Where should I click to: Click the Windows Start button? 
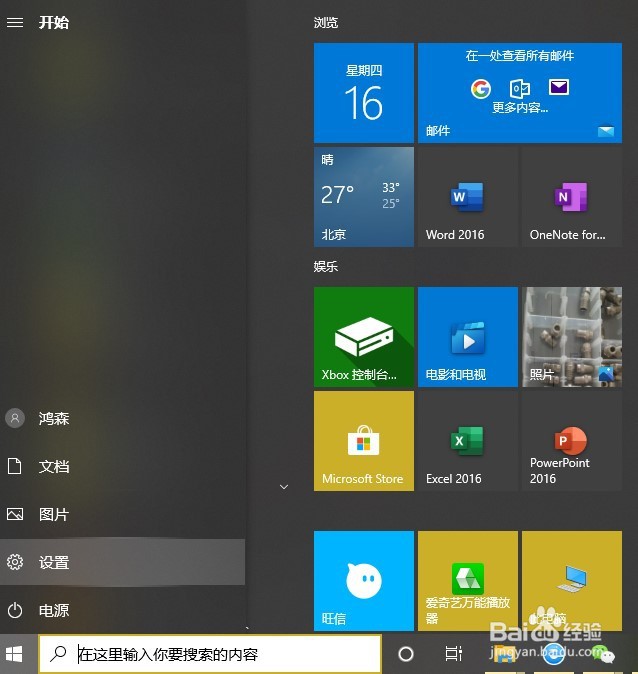click(15, 654)
